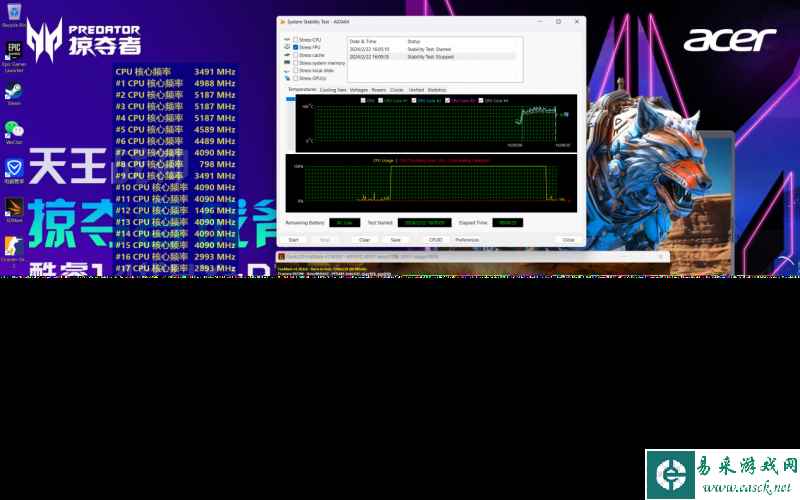Click the CPU chip icon beside Stress CPU
800x500 pixels.
[287, 39]
